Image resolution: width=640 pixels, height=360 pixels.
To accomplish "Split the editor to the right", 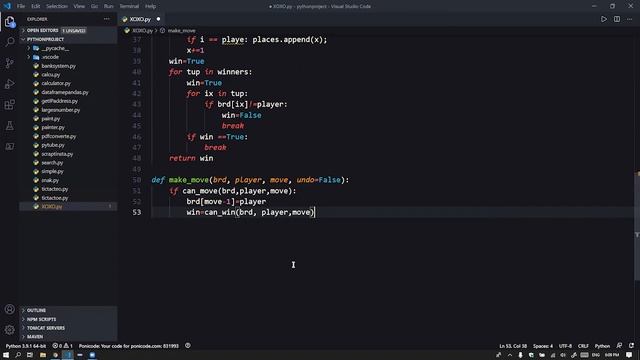I will pyautogui.click(x=617, y=19).
